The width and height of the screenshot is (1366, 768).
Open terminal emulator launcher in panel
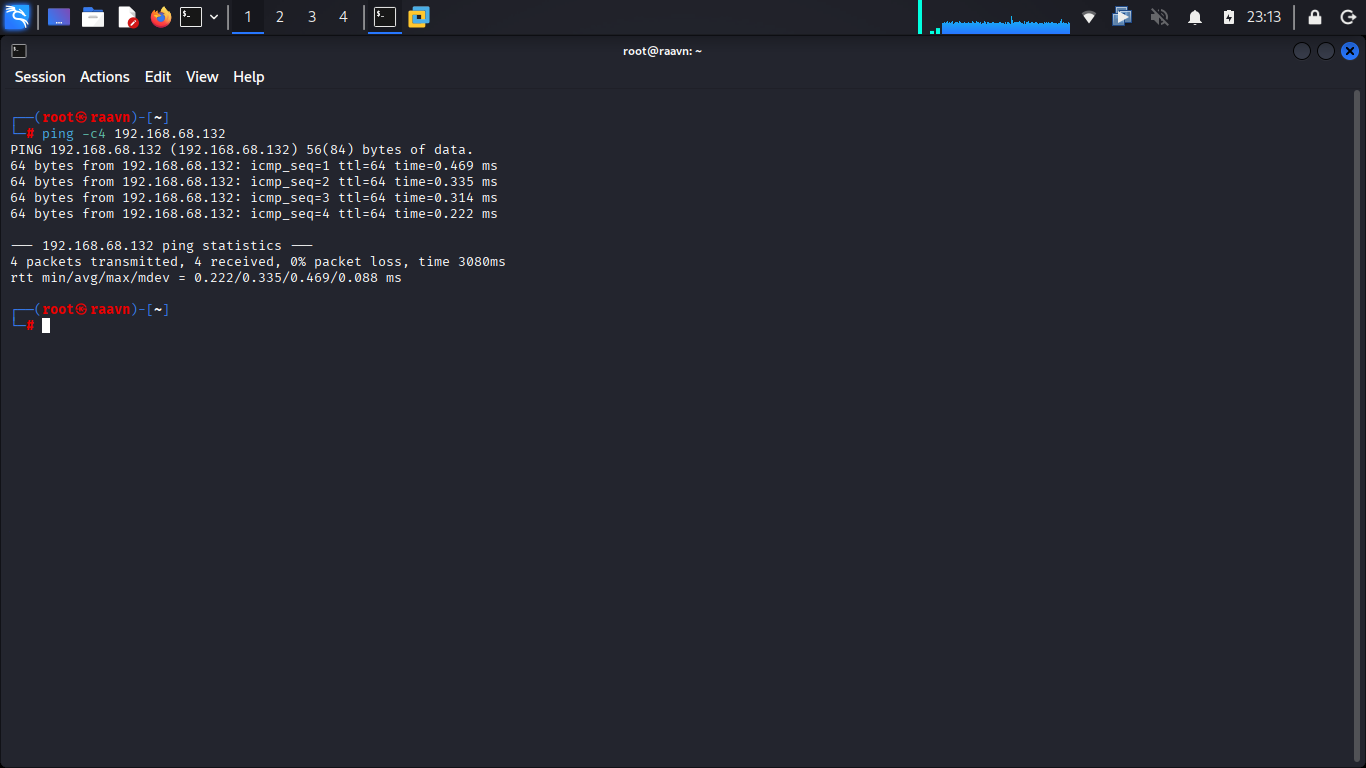pos(191,17)
